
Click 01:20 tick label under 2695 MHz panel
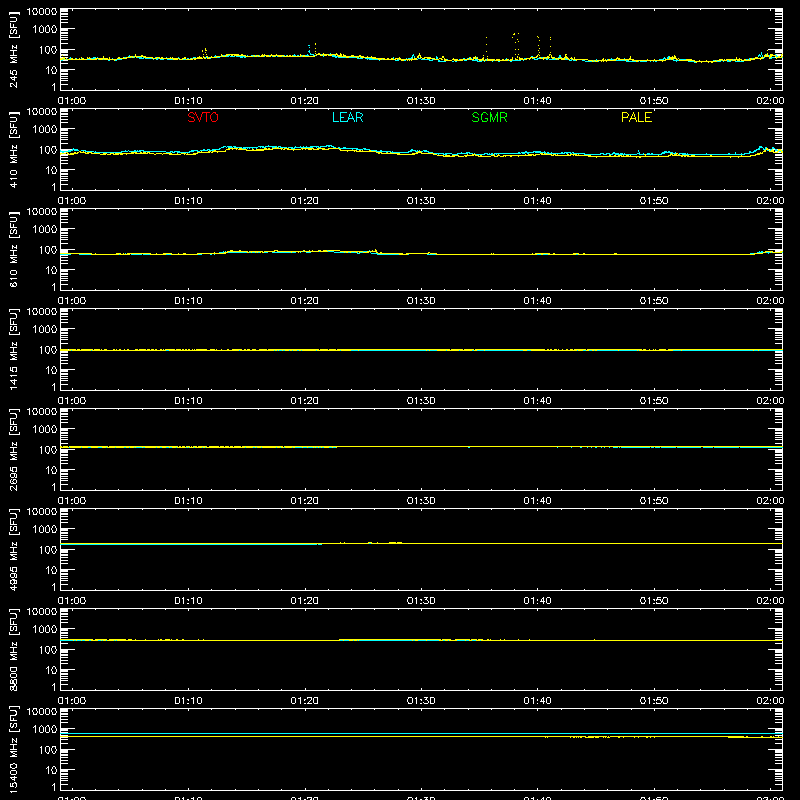(x=305, y=501)
